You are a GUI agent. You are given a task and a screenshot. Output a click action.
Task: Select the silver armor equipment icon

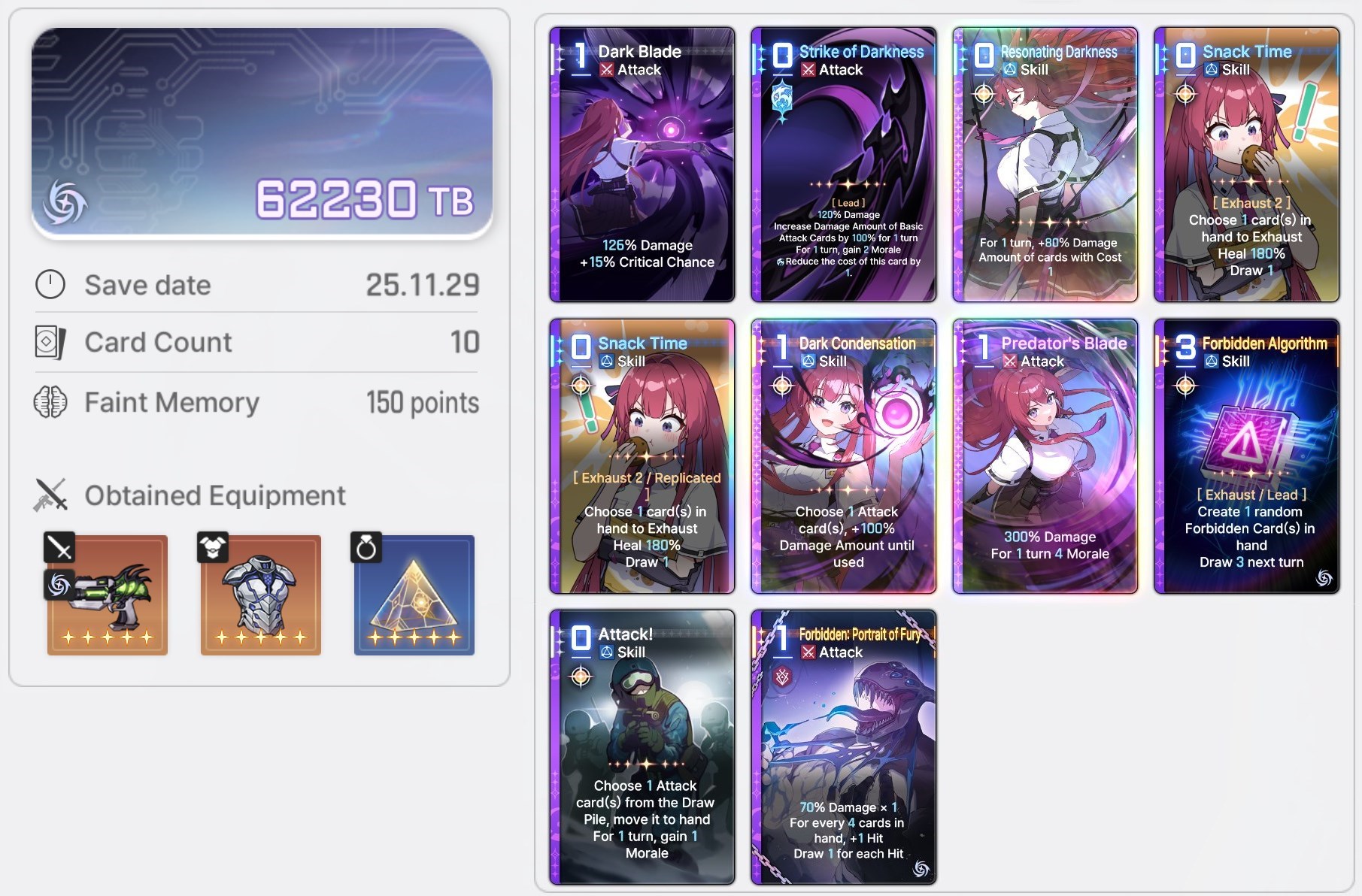261,595
